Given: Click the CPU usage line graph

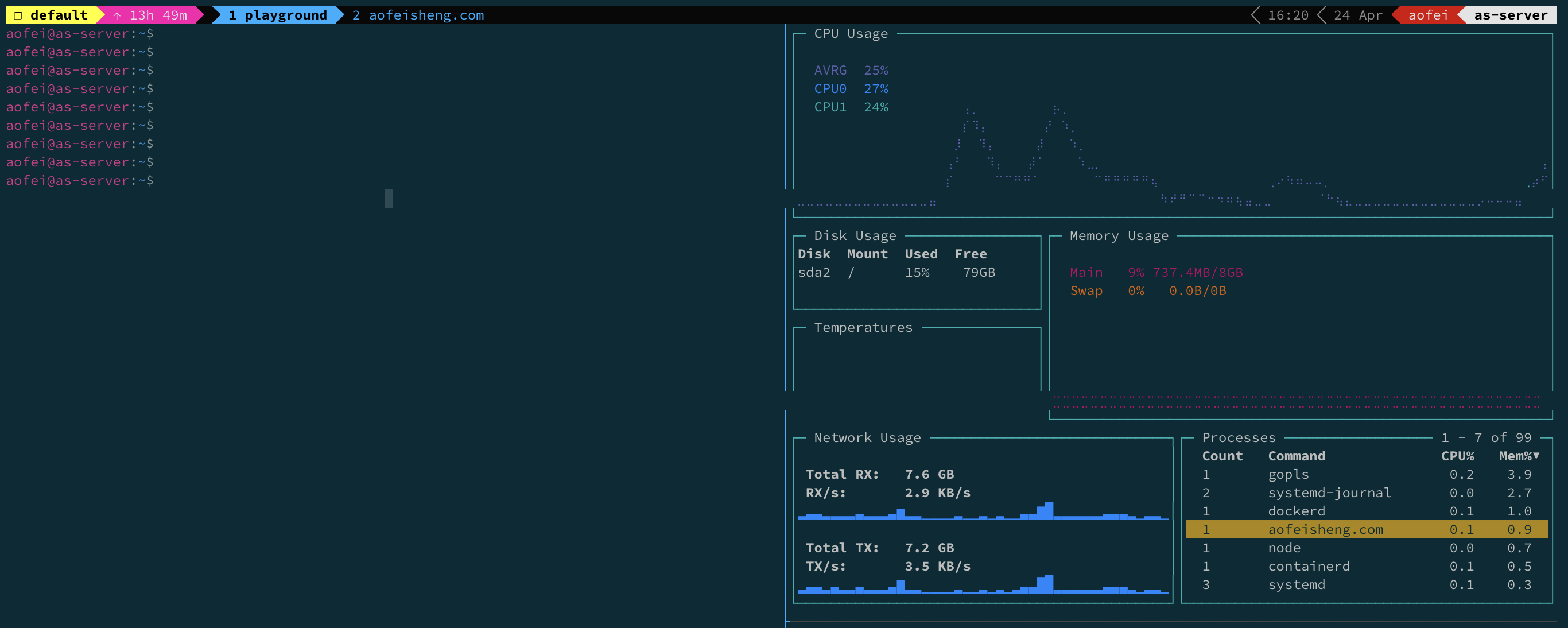Looking at the screenshot, I should (x=1173, y=156).
